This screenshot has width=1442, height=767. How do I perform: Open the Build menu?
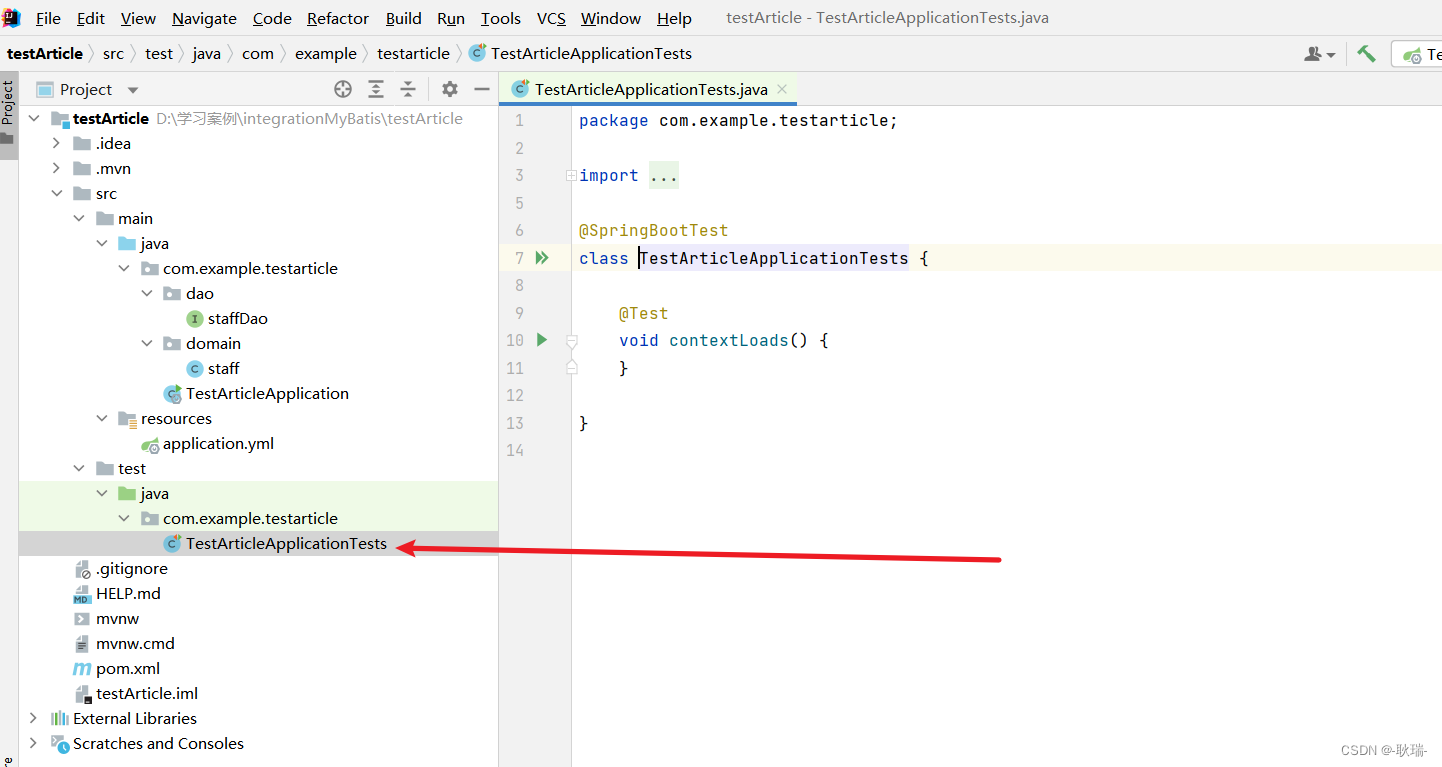403,18
